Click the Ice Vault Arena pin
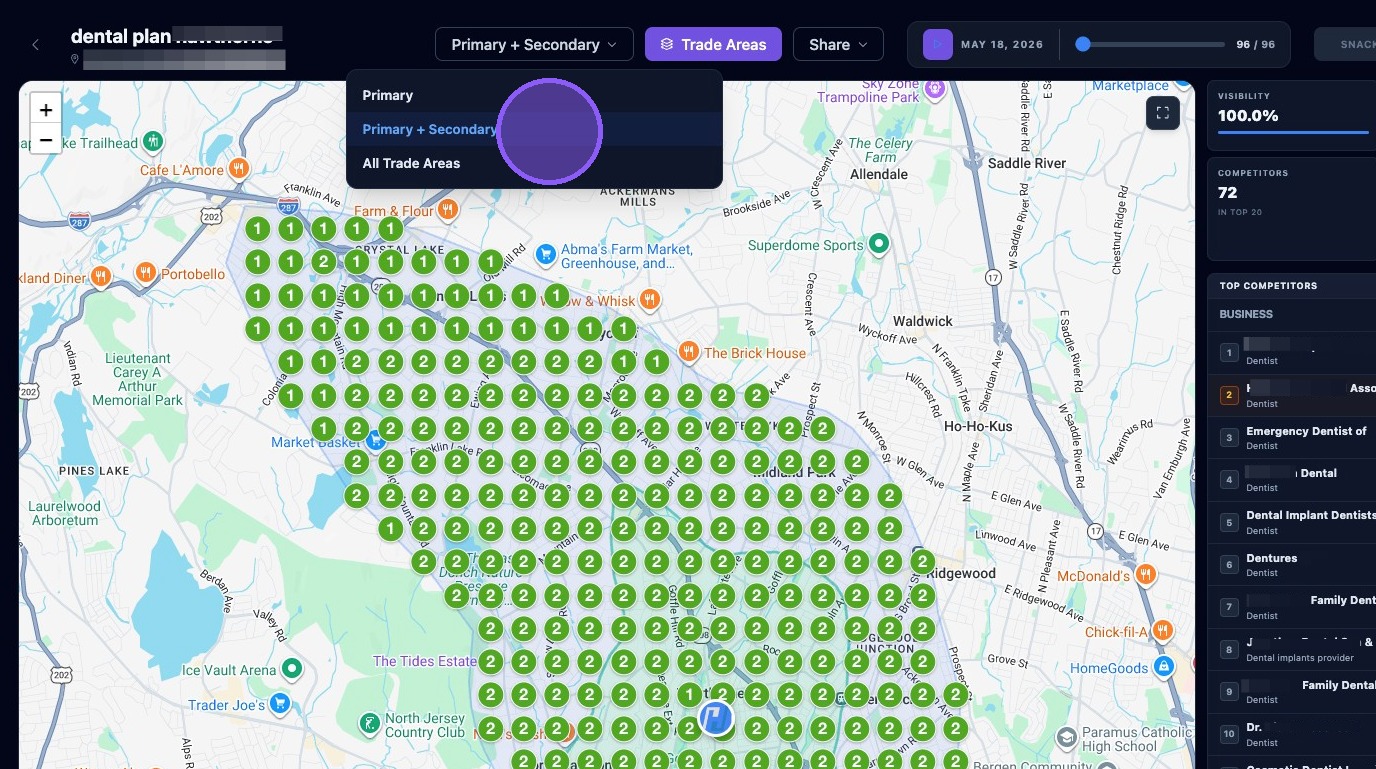Image resolution: width=1376 pixels, height=769 pixels. click(x=292, y=668)
